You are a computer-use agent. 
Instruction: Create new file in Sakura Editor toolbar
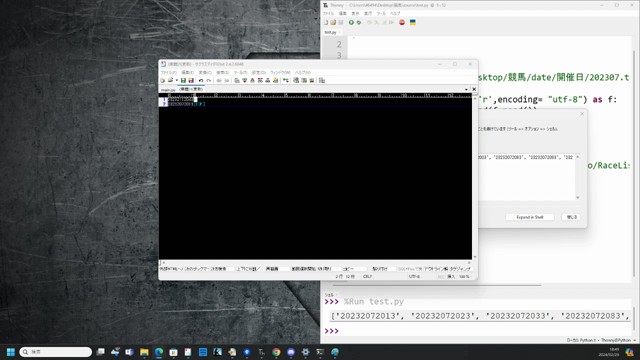[162, 80]
